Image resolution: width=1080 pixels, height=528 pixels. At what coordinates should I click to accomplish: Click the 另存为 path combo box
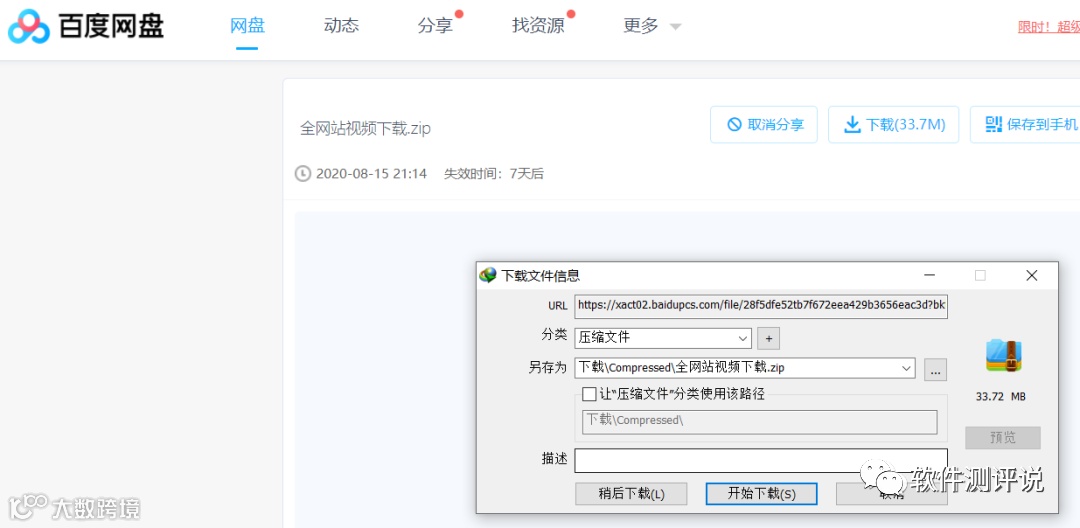[x=745, y=368]
